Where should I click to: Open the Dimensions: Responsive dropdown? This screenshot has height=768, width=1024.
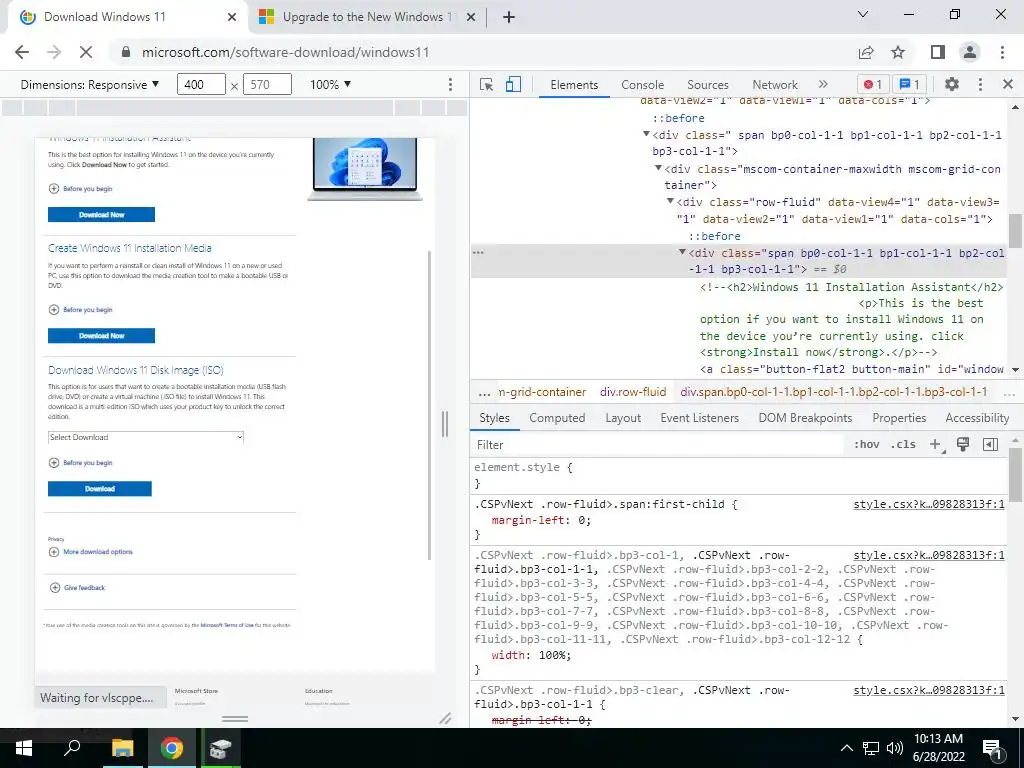tap(89, 84)
